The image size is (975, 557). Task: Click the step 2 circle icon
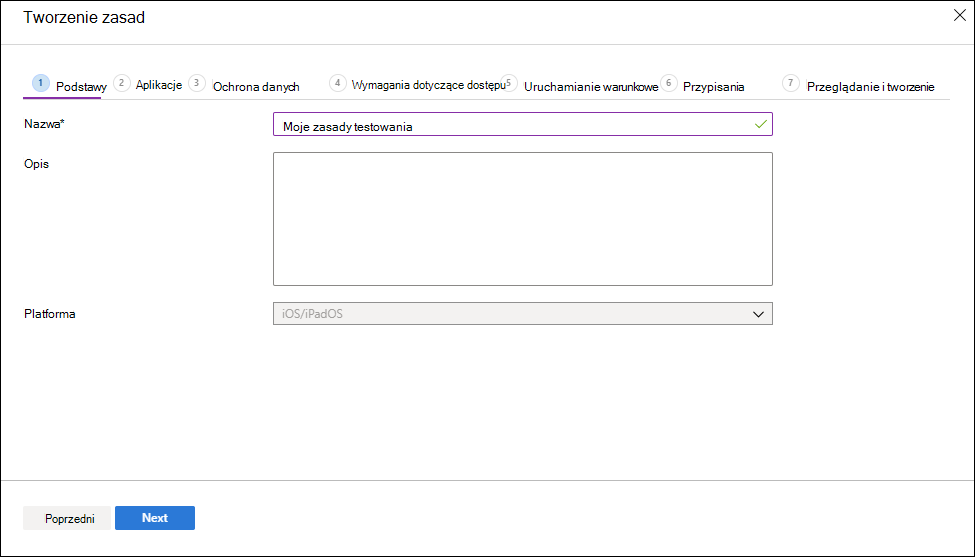122,83
